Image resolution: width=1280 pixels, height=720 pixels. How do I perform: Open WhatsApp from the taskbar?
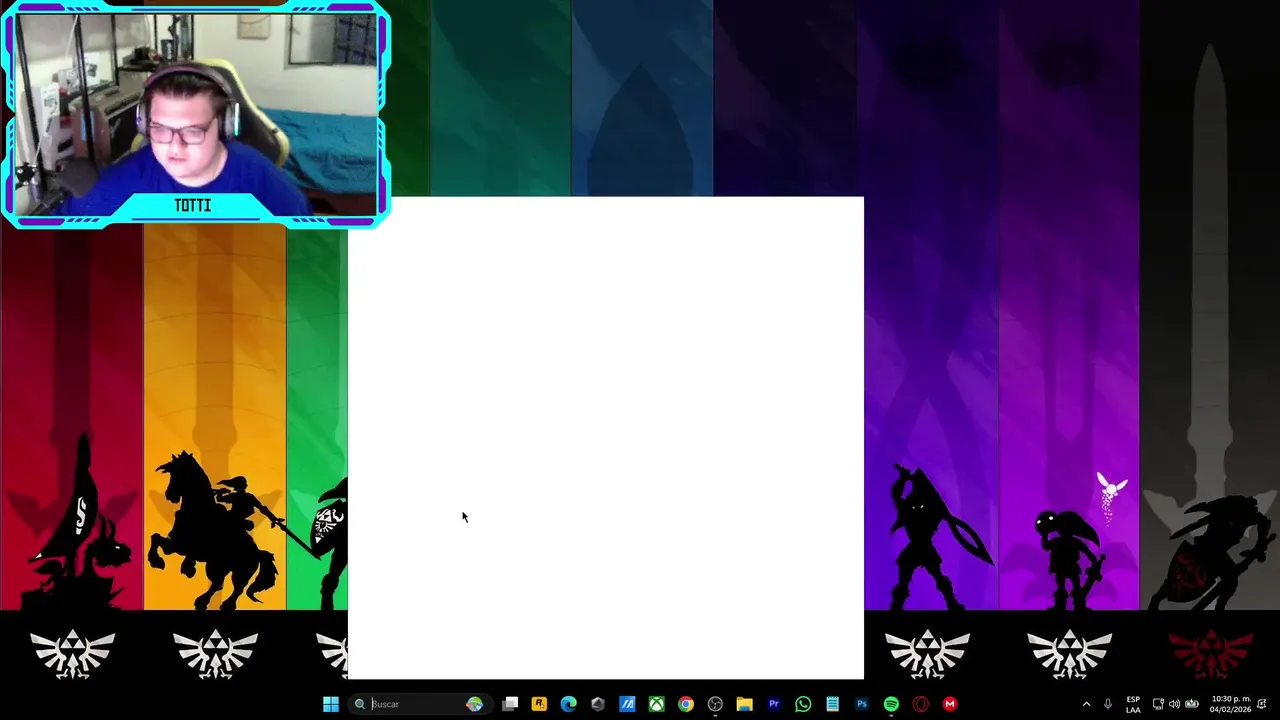pos(803,704)
